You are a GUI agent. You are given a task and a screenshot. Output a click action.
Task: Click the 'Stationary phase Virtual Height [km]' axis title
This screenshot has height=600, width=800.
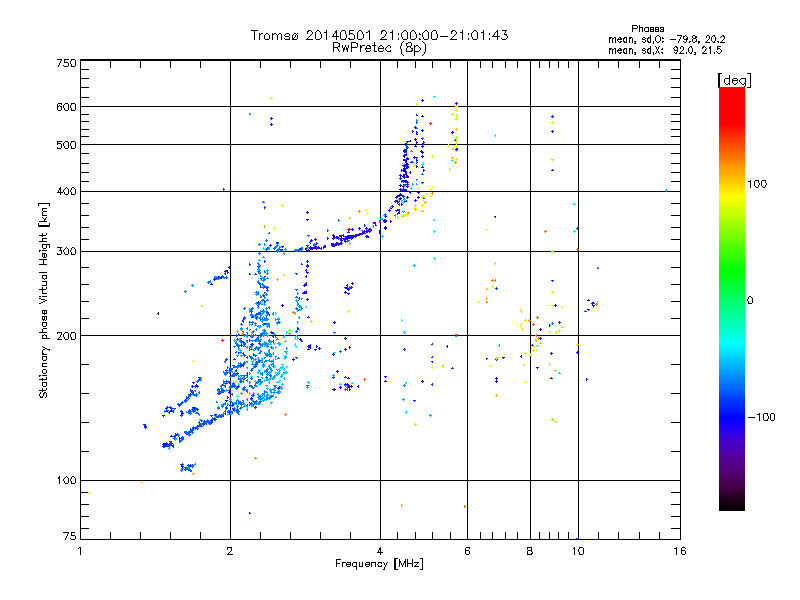(x=44, y=301)
